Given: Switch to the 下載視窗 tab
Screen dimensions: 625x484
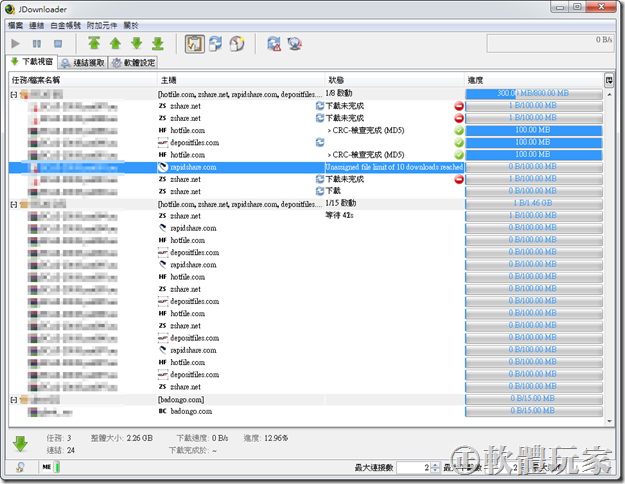Looking at the screenshot, I should pyautogui.click(x=32, y=62).
